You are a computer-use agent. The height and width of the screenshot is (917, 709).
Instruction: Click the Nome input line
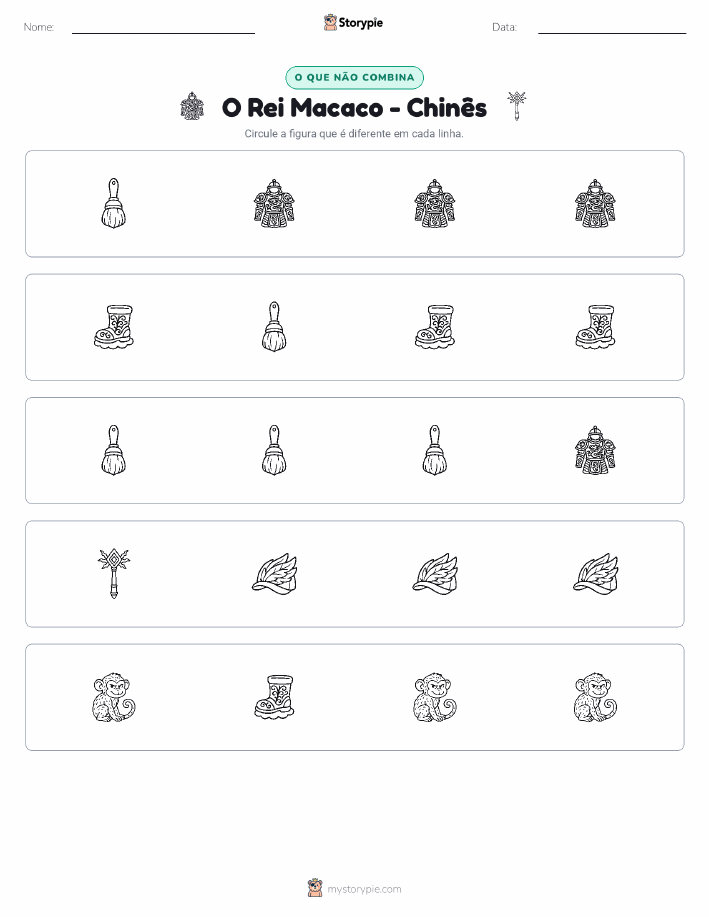pos(163,27)
